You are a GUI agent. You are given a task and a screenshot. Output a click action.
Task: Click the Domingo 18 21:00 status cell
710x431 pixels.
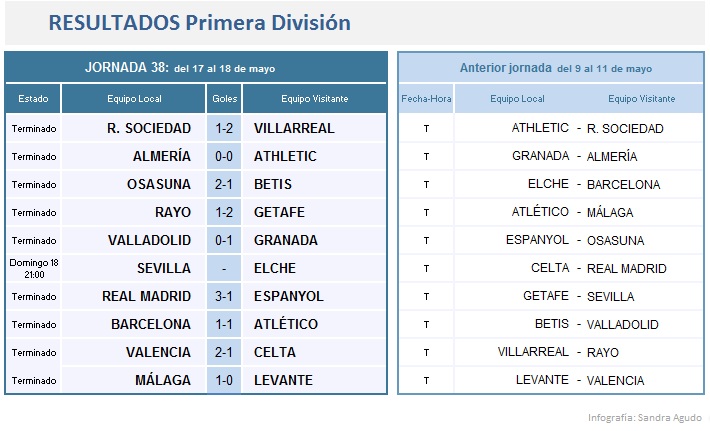(x=33, y=268)
